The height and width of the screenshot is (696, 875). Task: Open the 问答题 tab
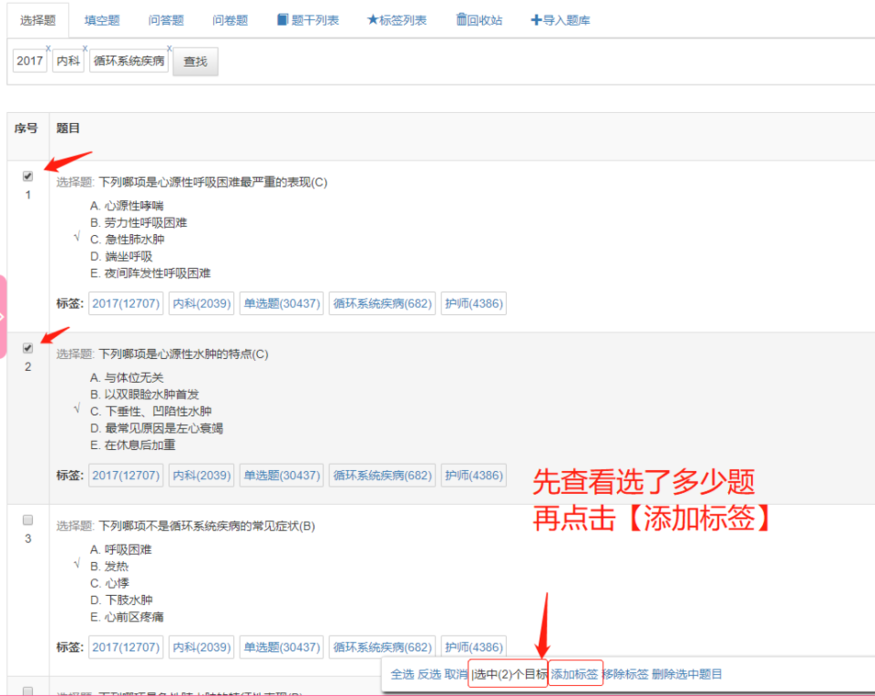click(x=166, y=21)
